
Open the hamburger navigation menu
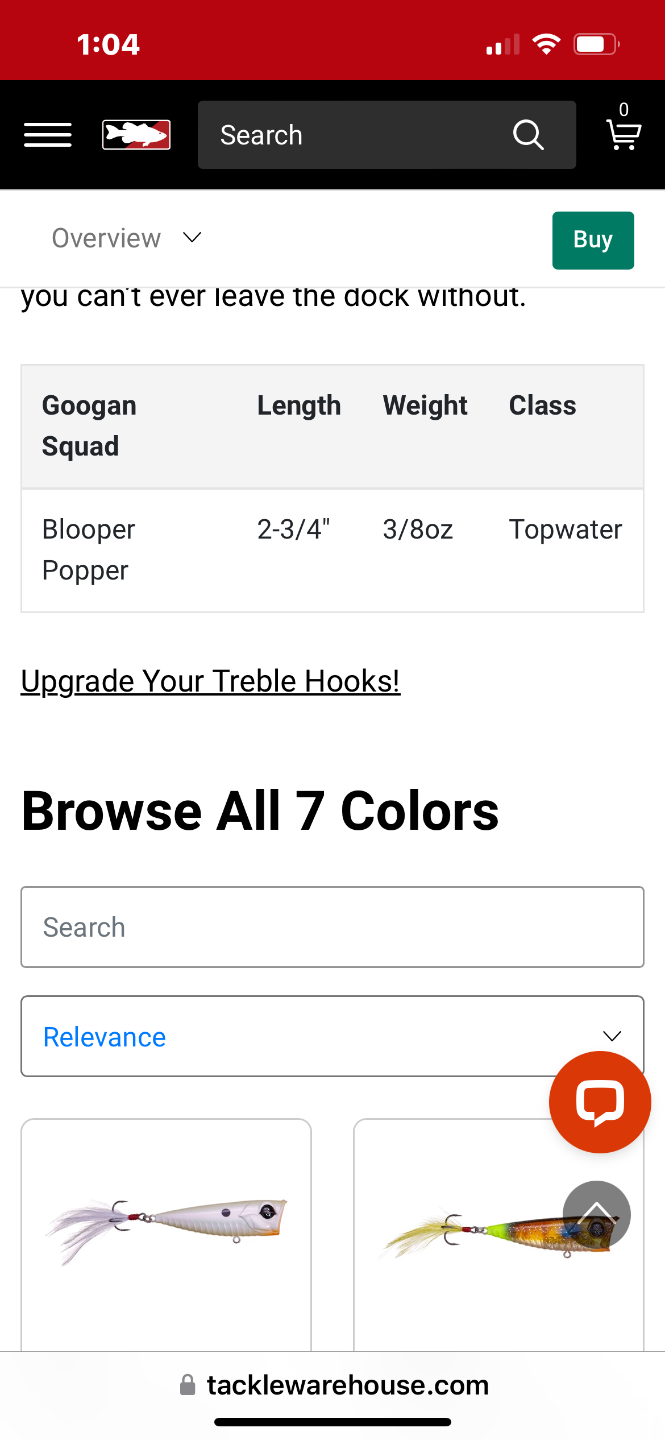coord(48,135)
